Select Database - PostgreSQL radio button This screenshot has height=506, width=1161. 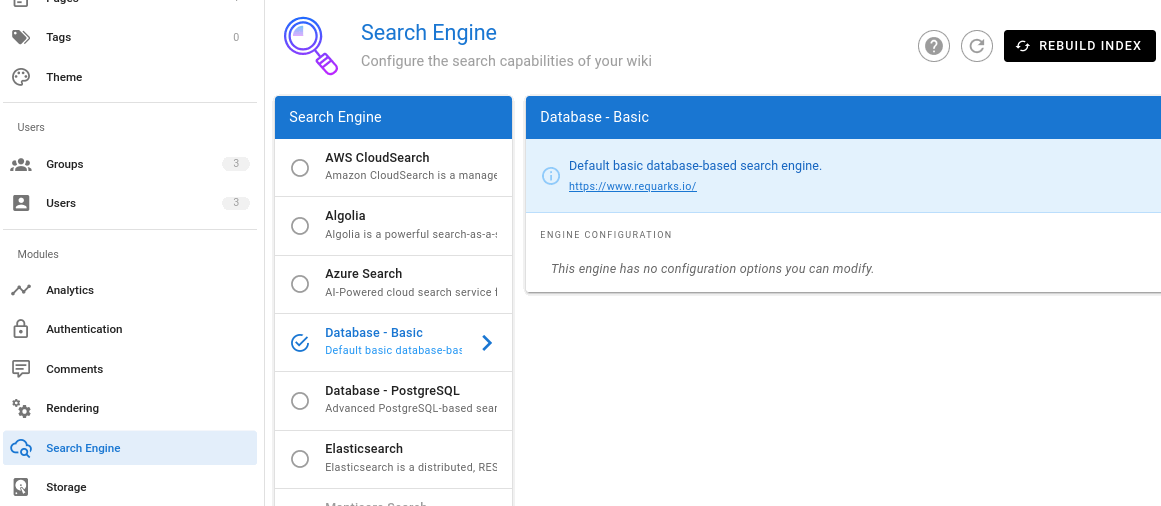(x=300, y=401)
